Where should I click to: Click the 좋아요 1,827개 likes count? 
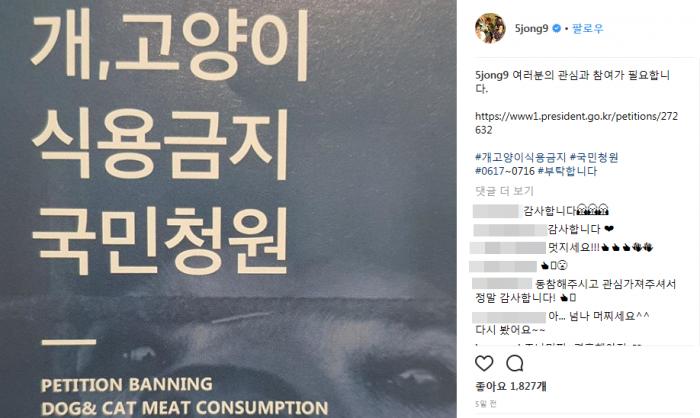point(511,386)
